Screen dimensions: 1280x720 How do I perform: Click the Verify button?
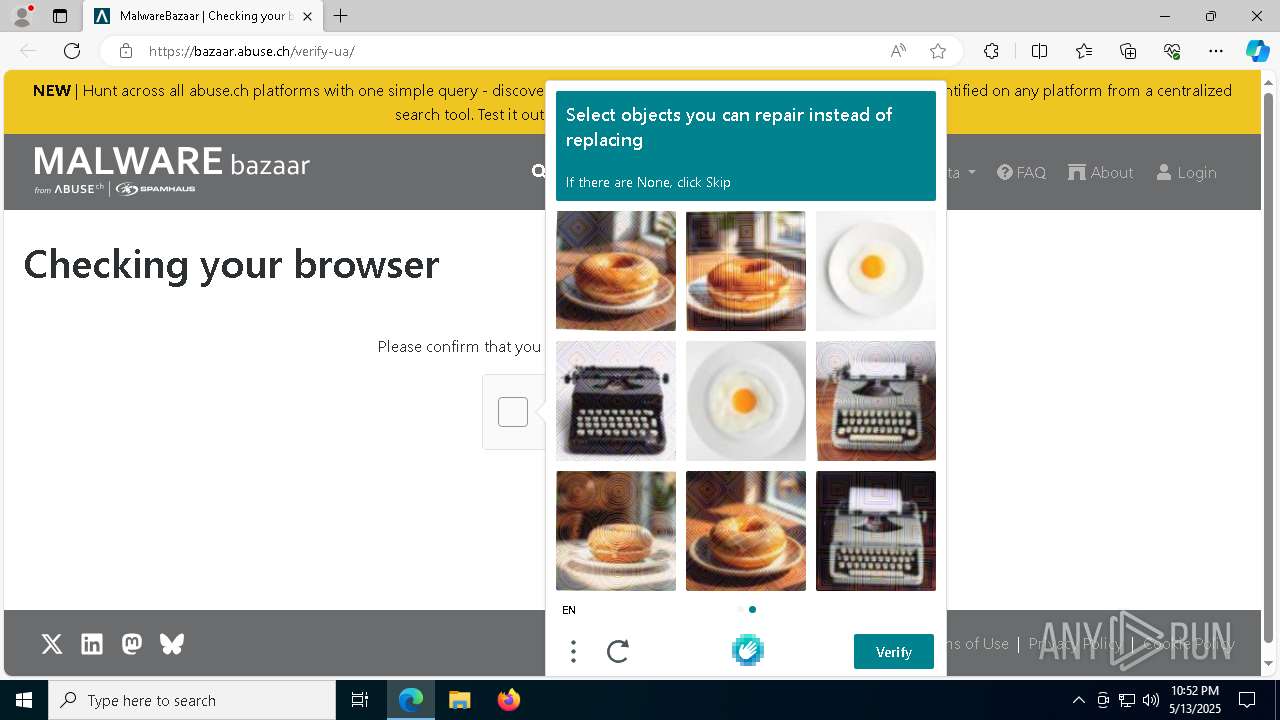[894, 652]
